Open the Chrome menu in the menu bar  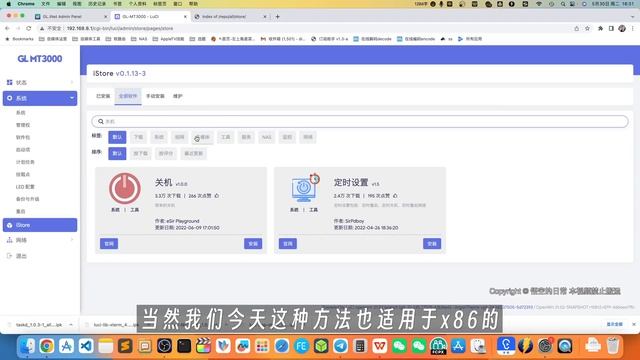click(26, 4)
